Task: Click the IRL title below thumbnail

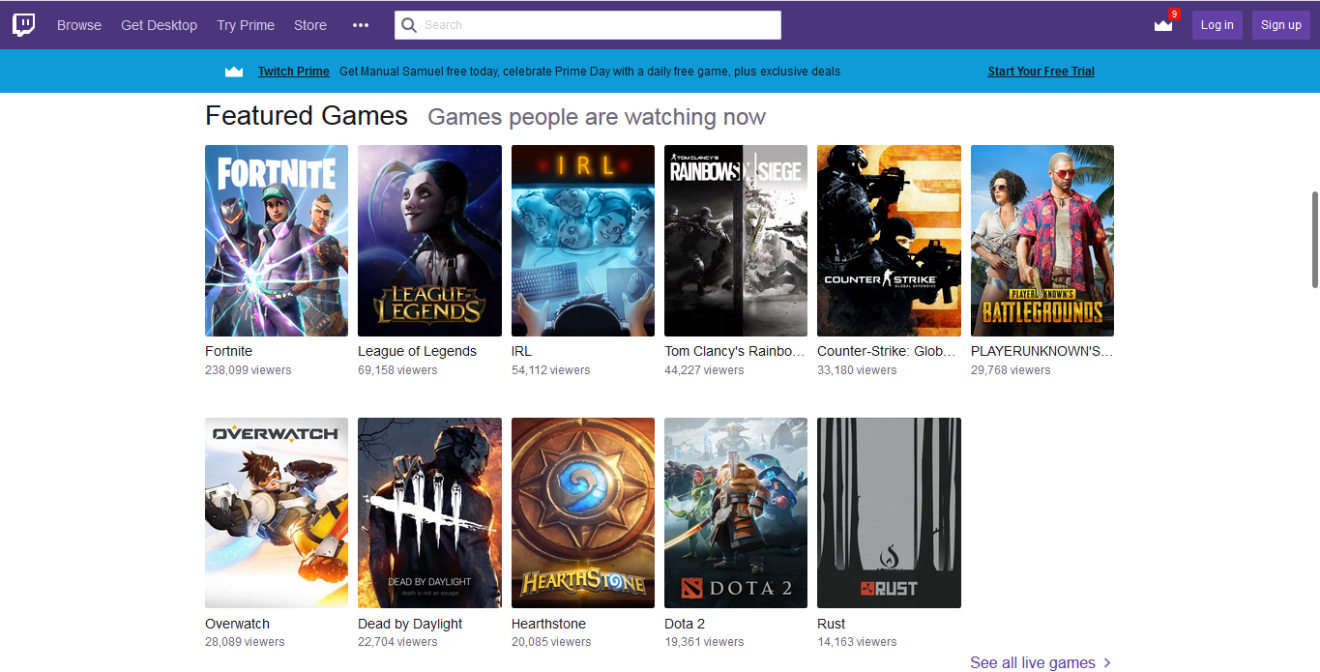Action: point(521,351)
